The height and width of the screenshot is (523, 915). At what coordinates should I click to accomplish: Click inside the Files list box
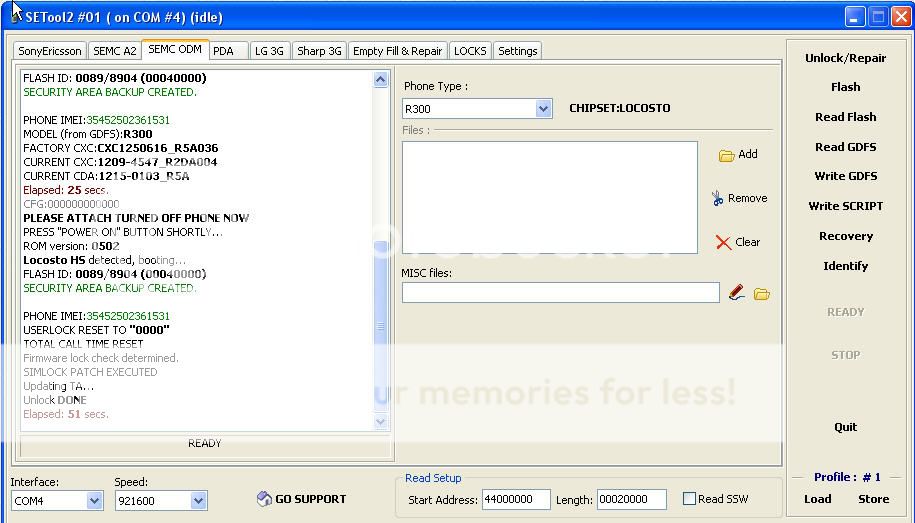coord(549,197)
